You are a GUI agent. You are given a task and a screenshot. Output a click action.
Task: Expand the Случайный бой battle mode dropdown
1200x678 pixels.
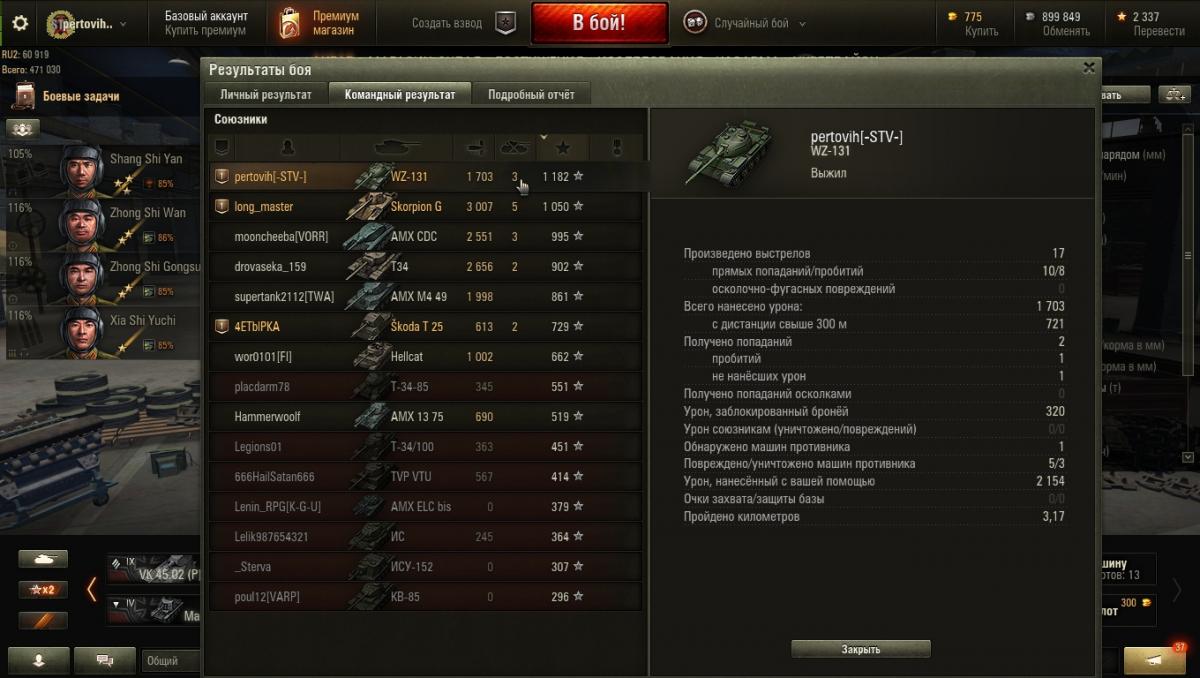[x=745, y=23]
